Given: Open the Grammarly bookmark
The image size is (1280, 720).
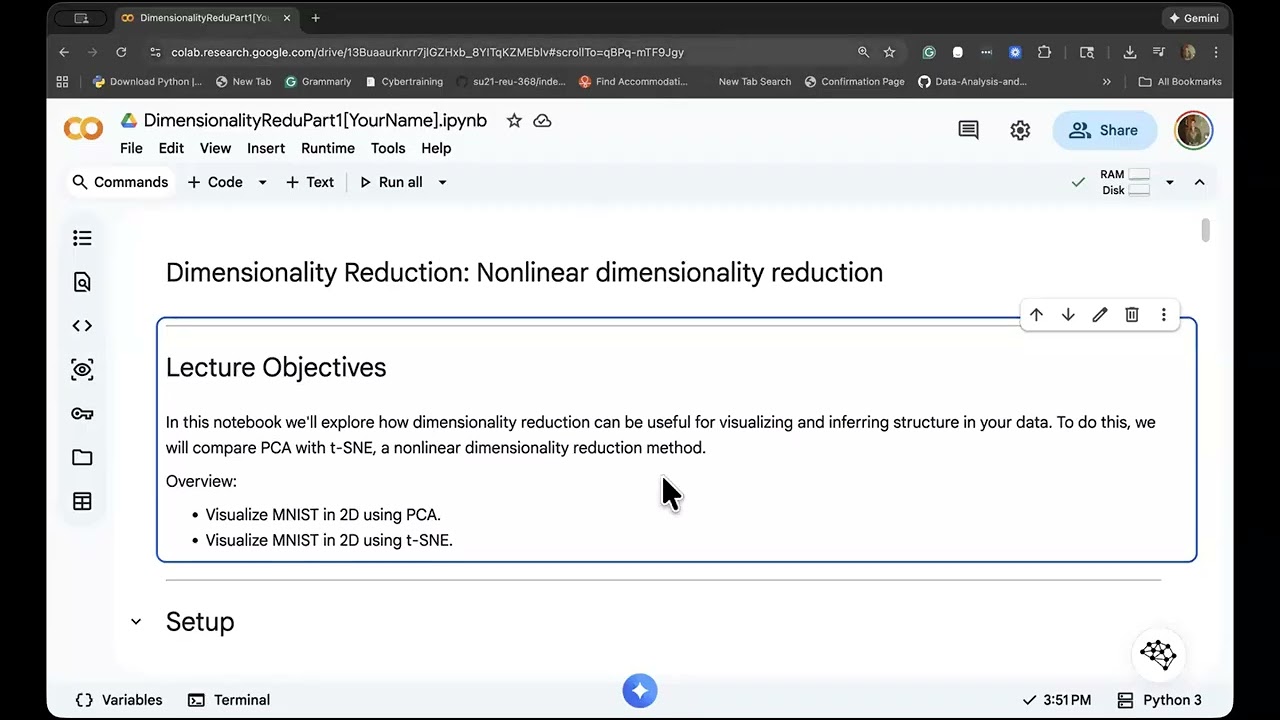Looking at the screenshot, I should pos(318,82).
